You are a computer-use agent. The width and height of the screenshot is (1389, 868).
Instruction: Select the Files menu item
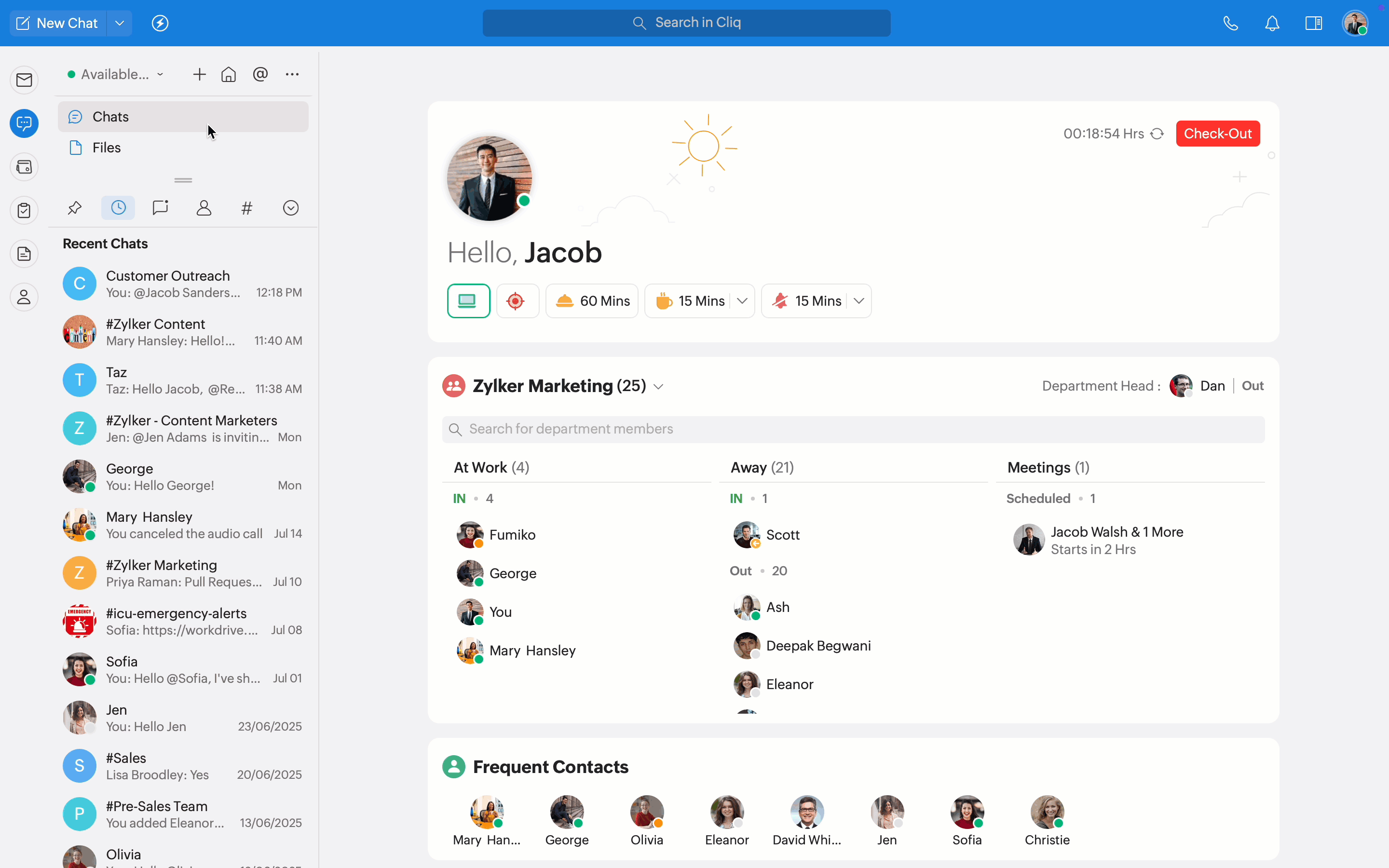point(107,148)
